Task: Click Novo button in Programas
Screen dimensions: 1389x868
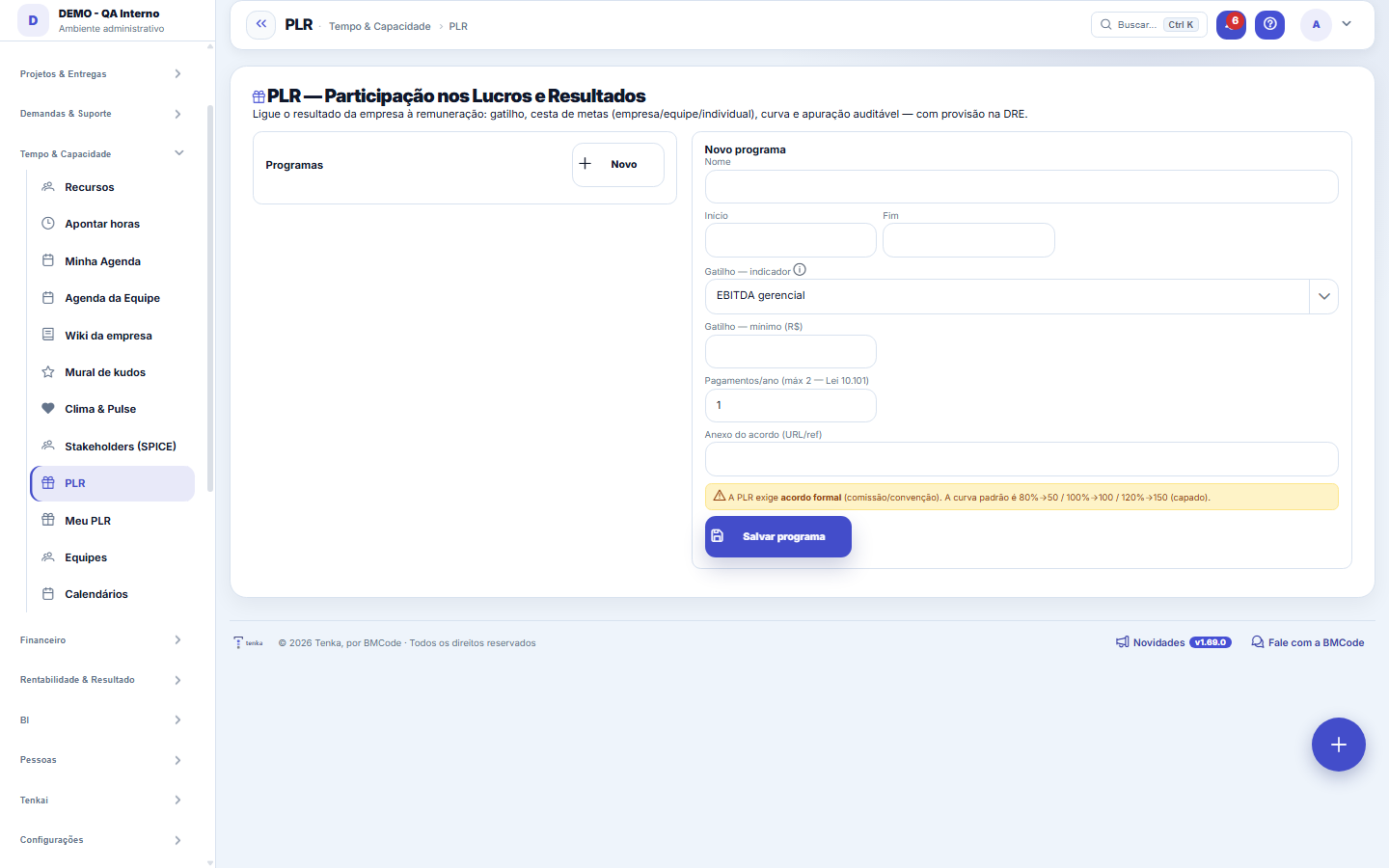Action: click(618, 165)
